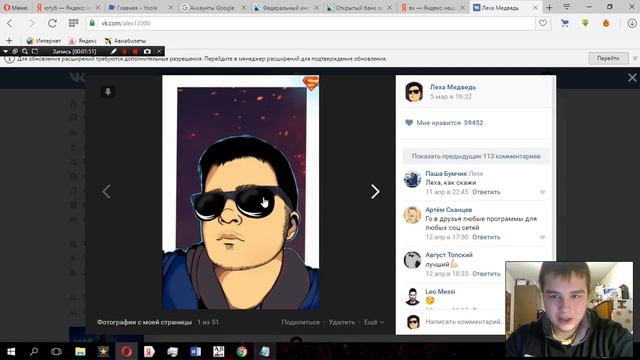
Task: Like Артём Сканцев's comment heart
Action: pyautogui.click(x=542, y=237)
